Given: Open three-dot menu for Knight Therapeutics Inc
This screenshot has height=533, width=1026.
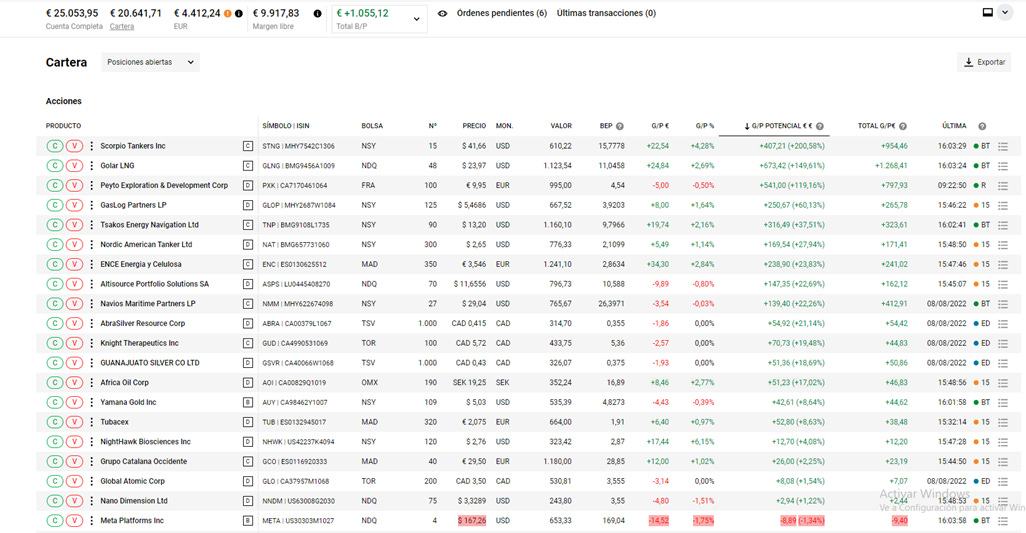Looking at the screenshot, I should tap(92, 343).
